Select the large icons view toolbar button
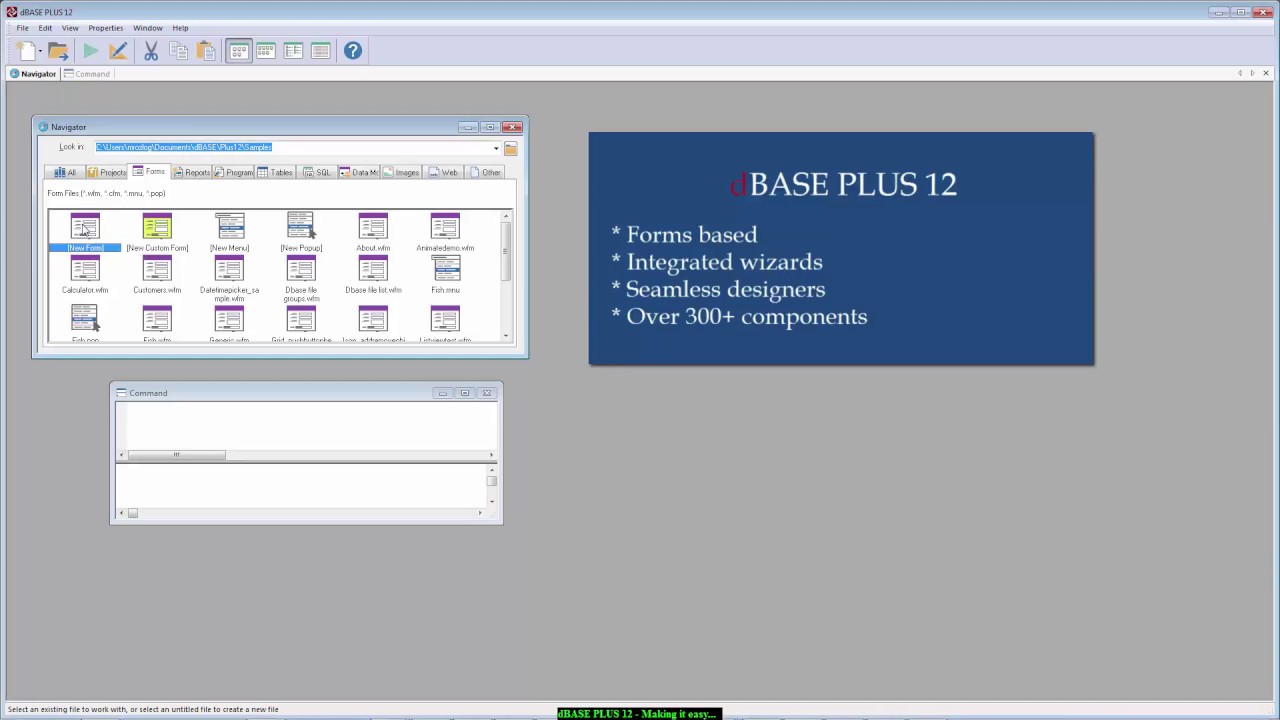The height and width of the screenshot is (720, 1280). click(x=238, y=51)
